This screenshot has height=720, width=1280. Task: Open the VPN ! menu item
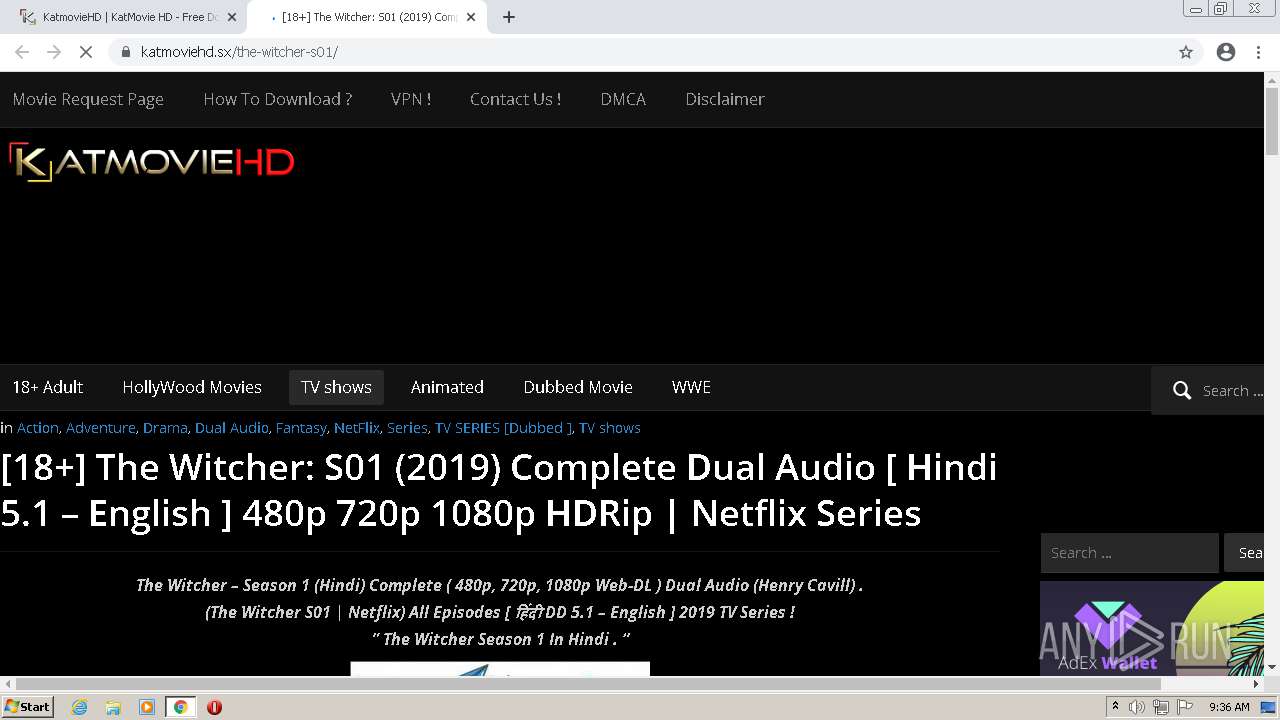click(411, 99)
